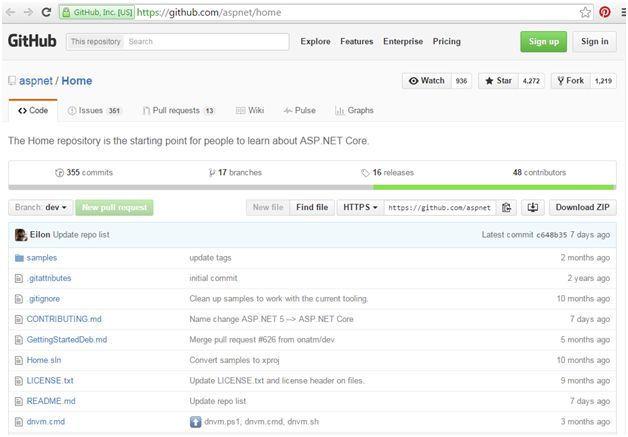628x437 pixels.
Task: Open the Enterprise link
Action: click(403, 42)
